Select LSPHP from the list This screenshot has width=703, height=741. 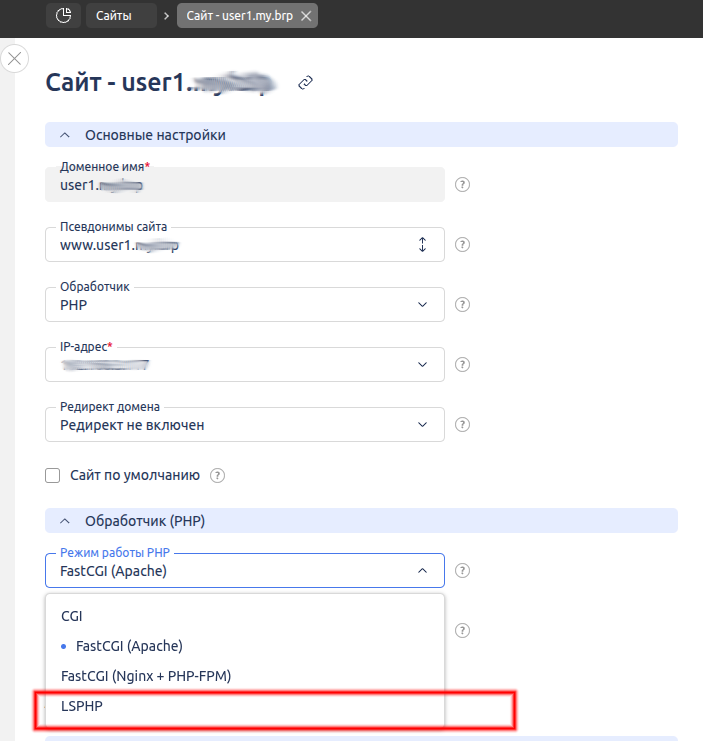tap(82, 706)
